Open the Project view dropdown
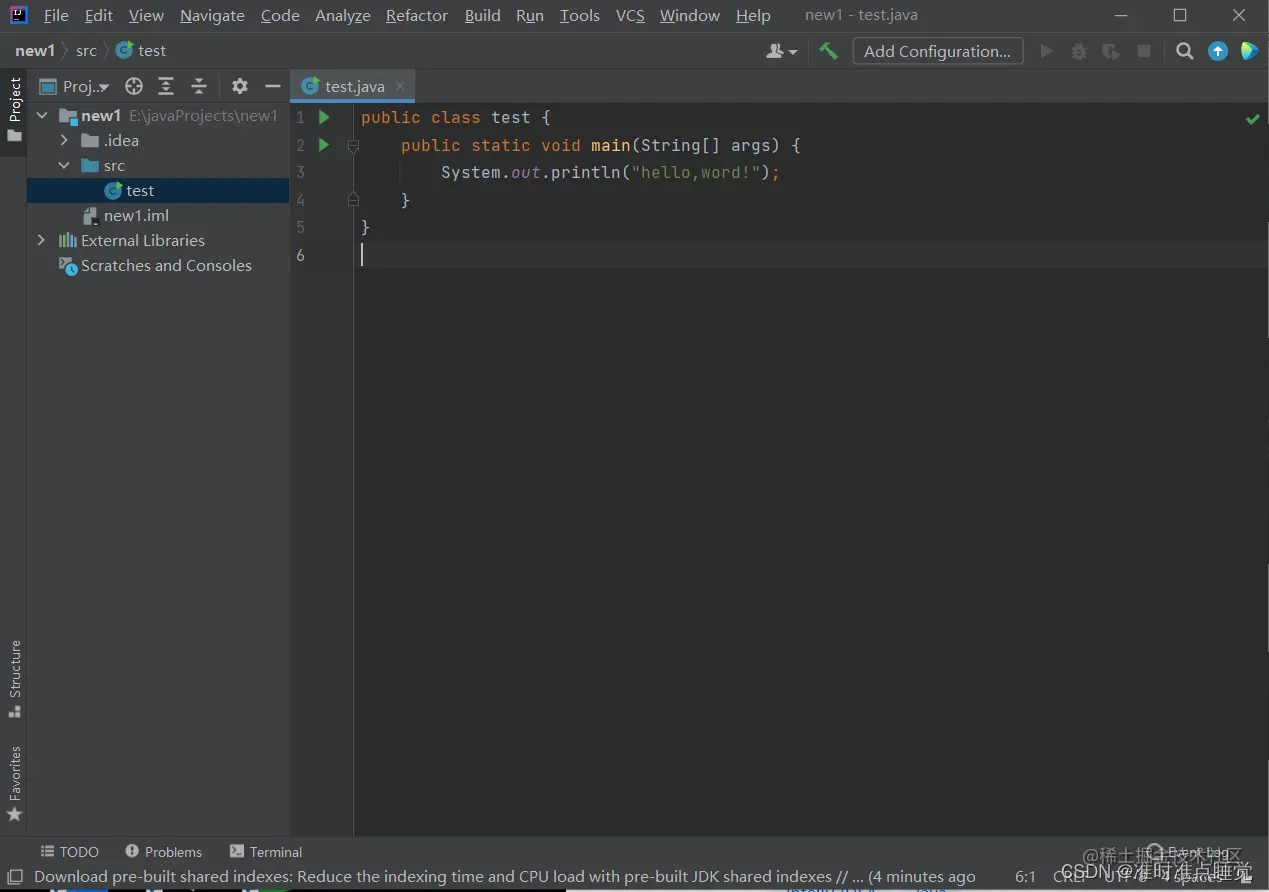The image size is (1269, 892). tap(75, 86)
